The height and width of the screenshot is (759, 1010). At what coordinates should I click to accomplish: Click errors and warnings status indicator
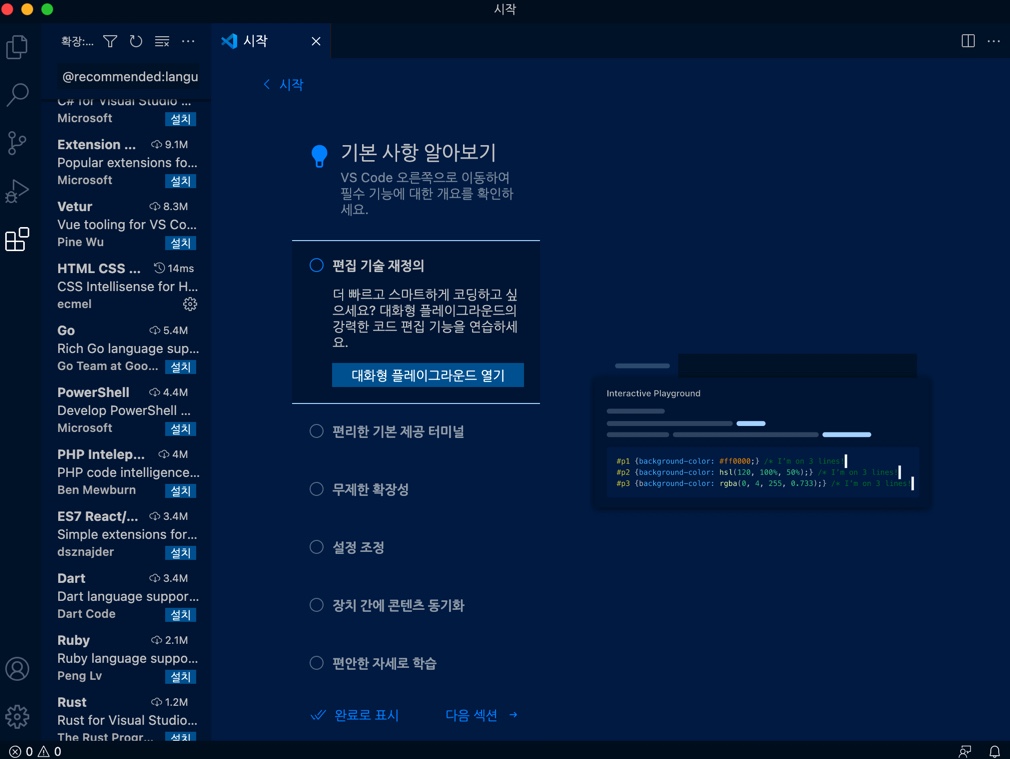pos(35,751)
